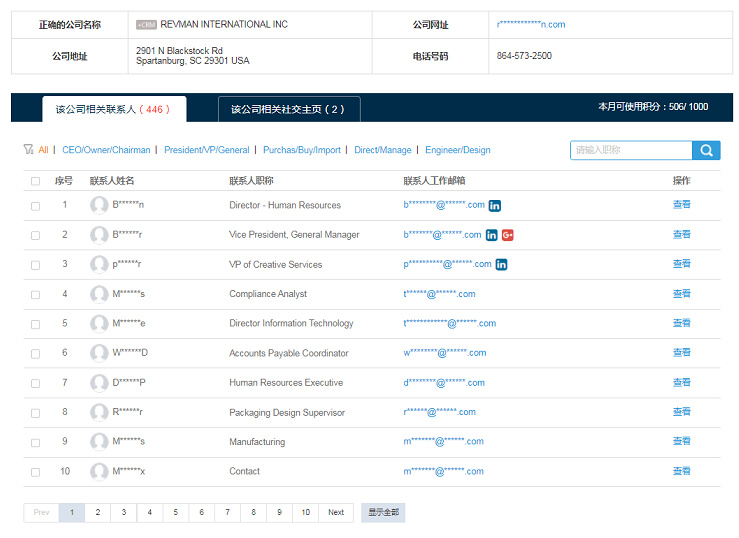View details for Human Resources Executive

pyautogui.click(x=682, y=382)
